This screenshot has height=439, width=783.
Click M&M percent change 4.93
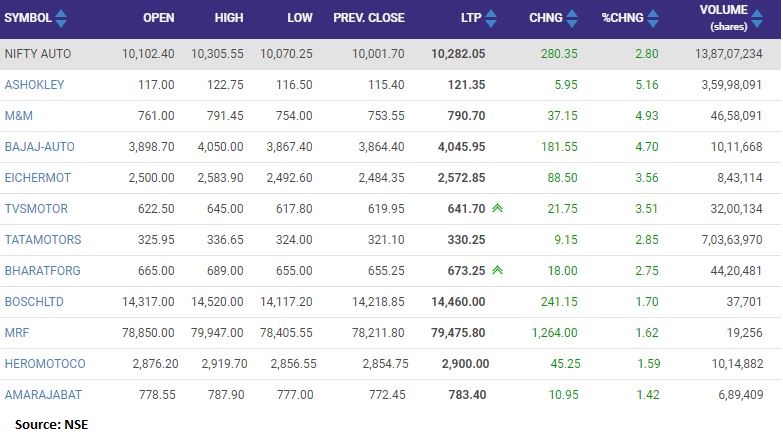point(647,116)
